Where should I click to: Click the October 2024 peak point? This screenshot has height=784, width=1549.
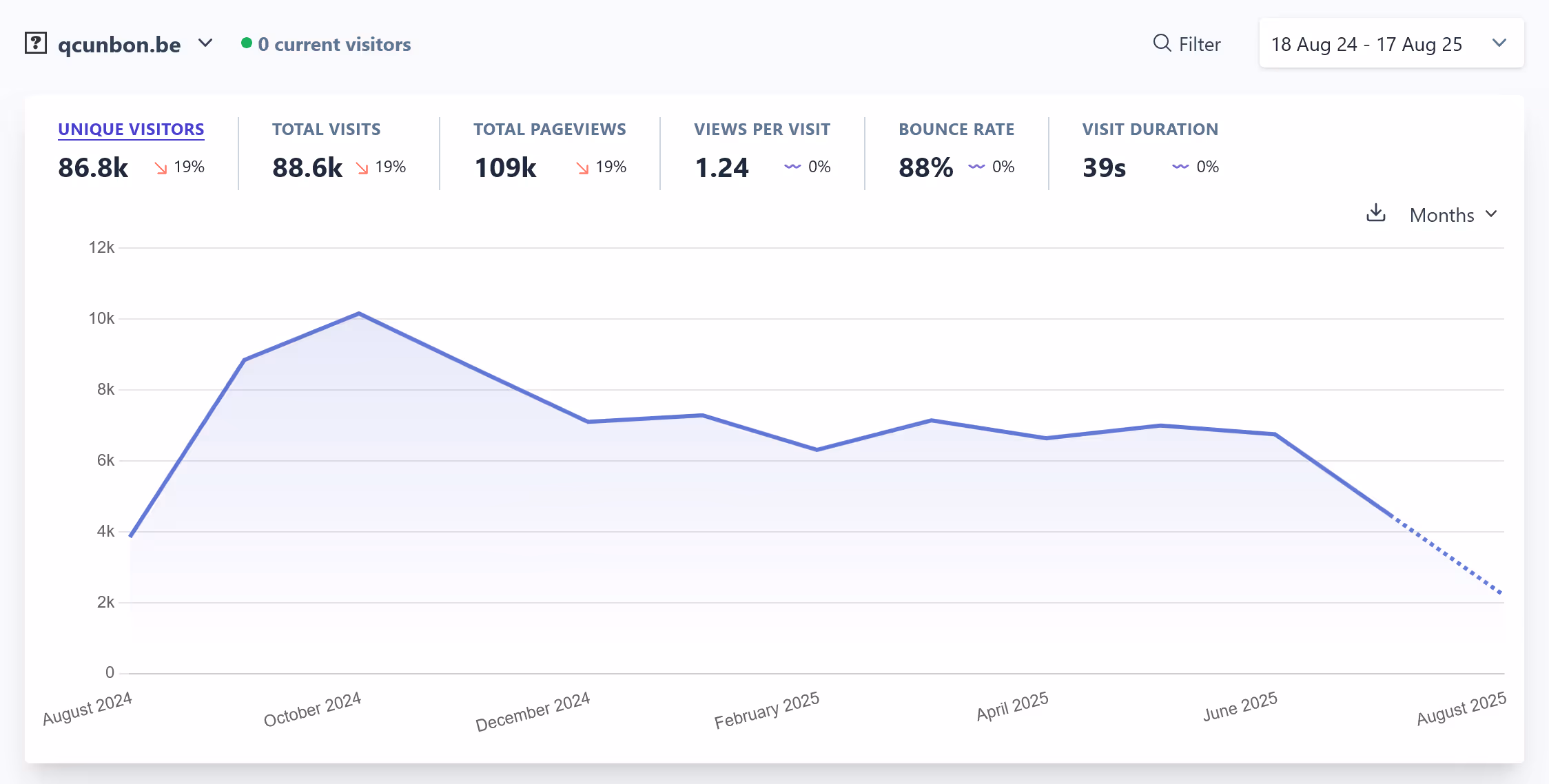coord(359,313)
